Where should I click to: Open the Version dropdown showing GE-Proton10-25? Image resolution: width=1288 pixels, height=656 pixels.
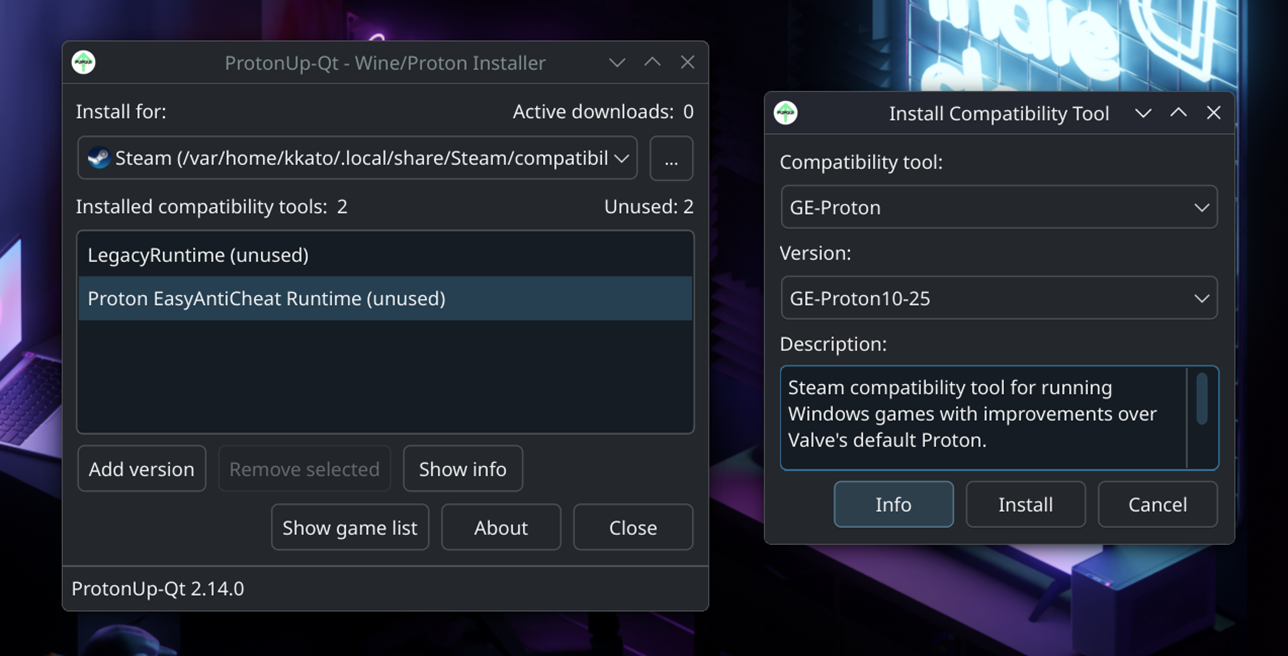(x=999, y=297)
